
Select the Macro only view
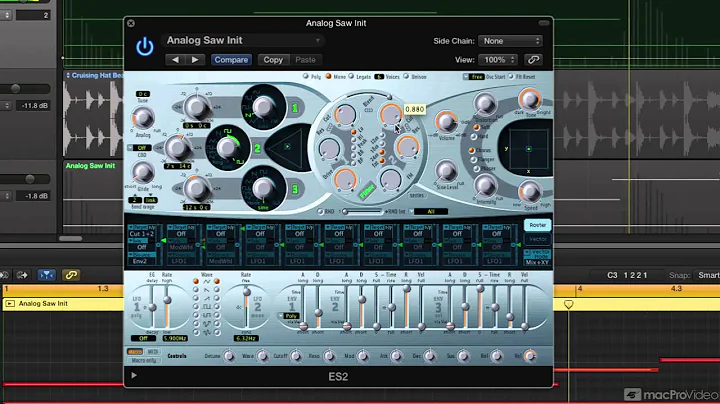(x=144, y=360)
